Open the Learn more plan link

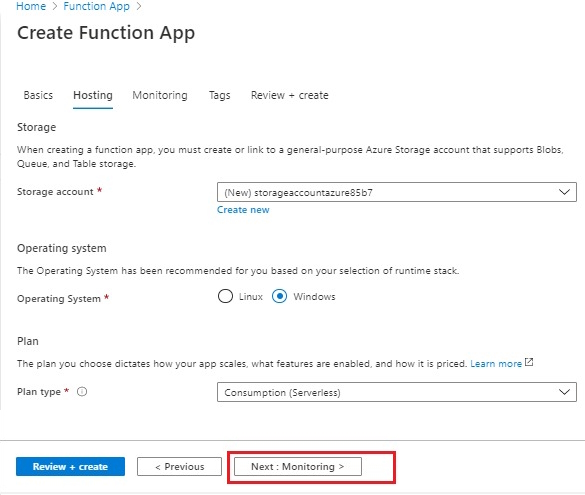click(x=496, y=364)
